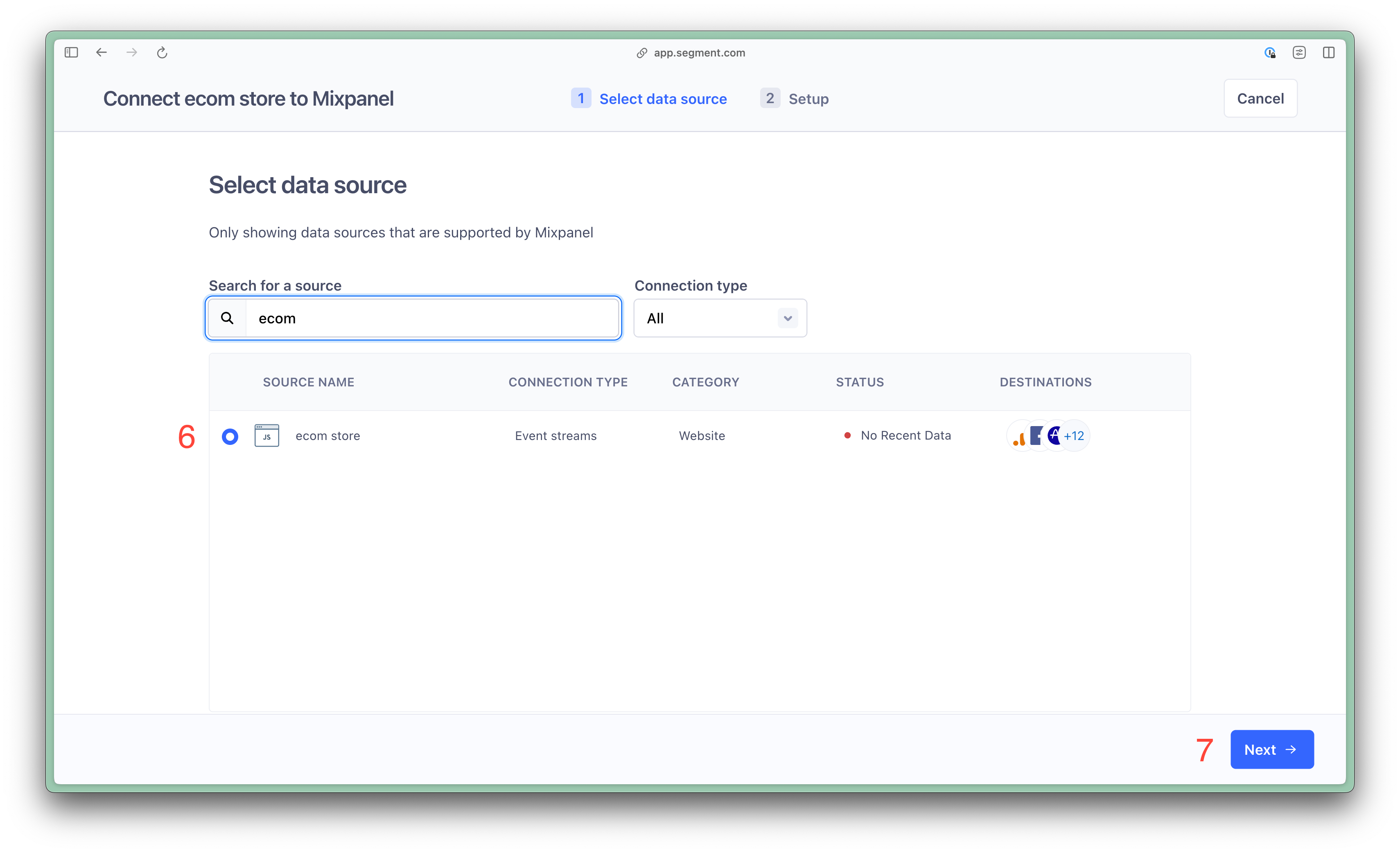This screenshot has height=853, width=1400.
Task: Expand the +12 destinations badge
Action: tap(1075, 436)
